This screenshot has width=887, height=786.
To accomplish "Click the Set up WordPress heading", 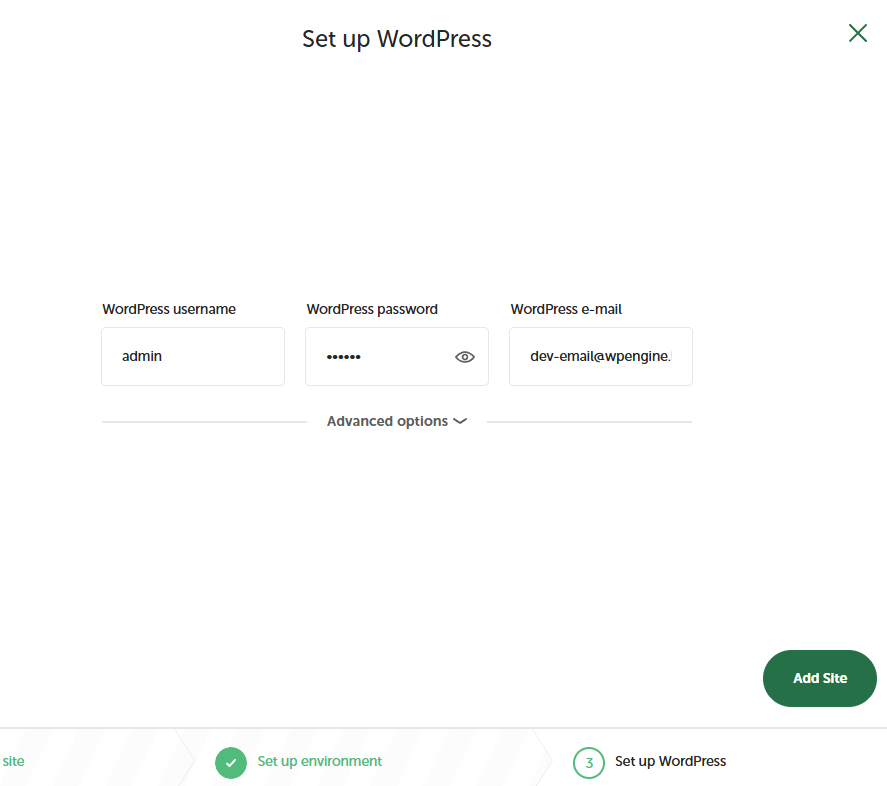I will coord(397,39).
